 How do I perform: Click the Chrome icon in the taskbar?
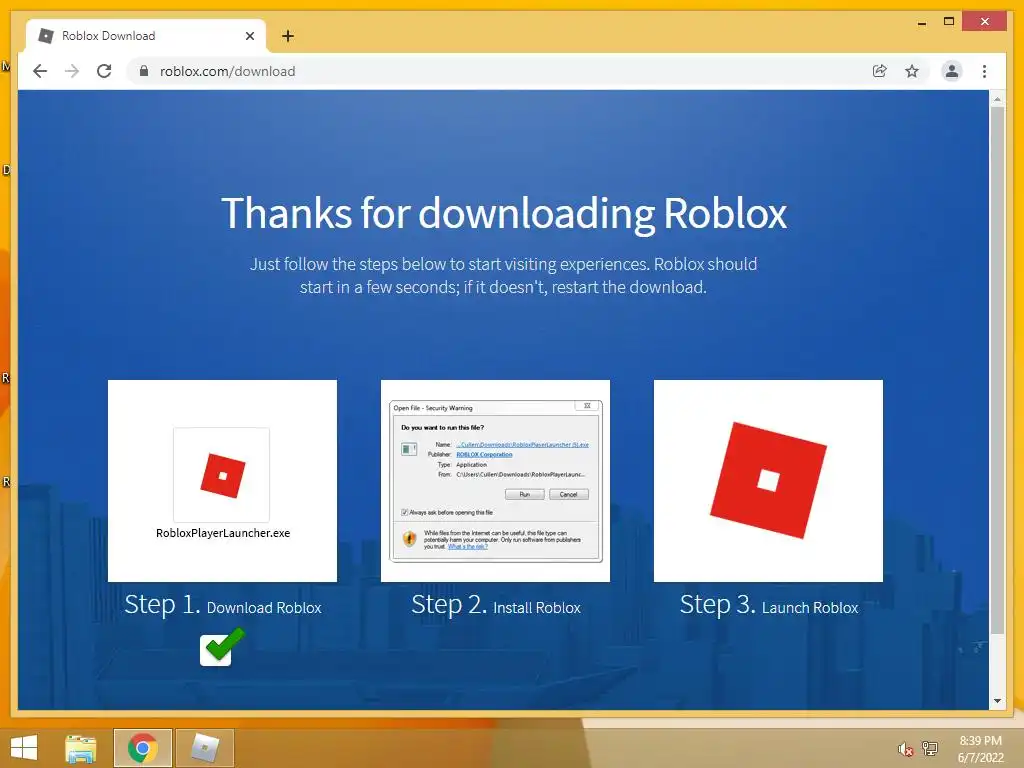coord(143,748)
